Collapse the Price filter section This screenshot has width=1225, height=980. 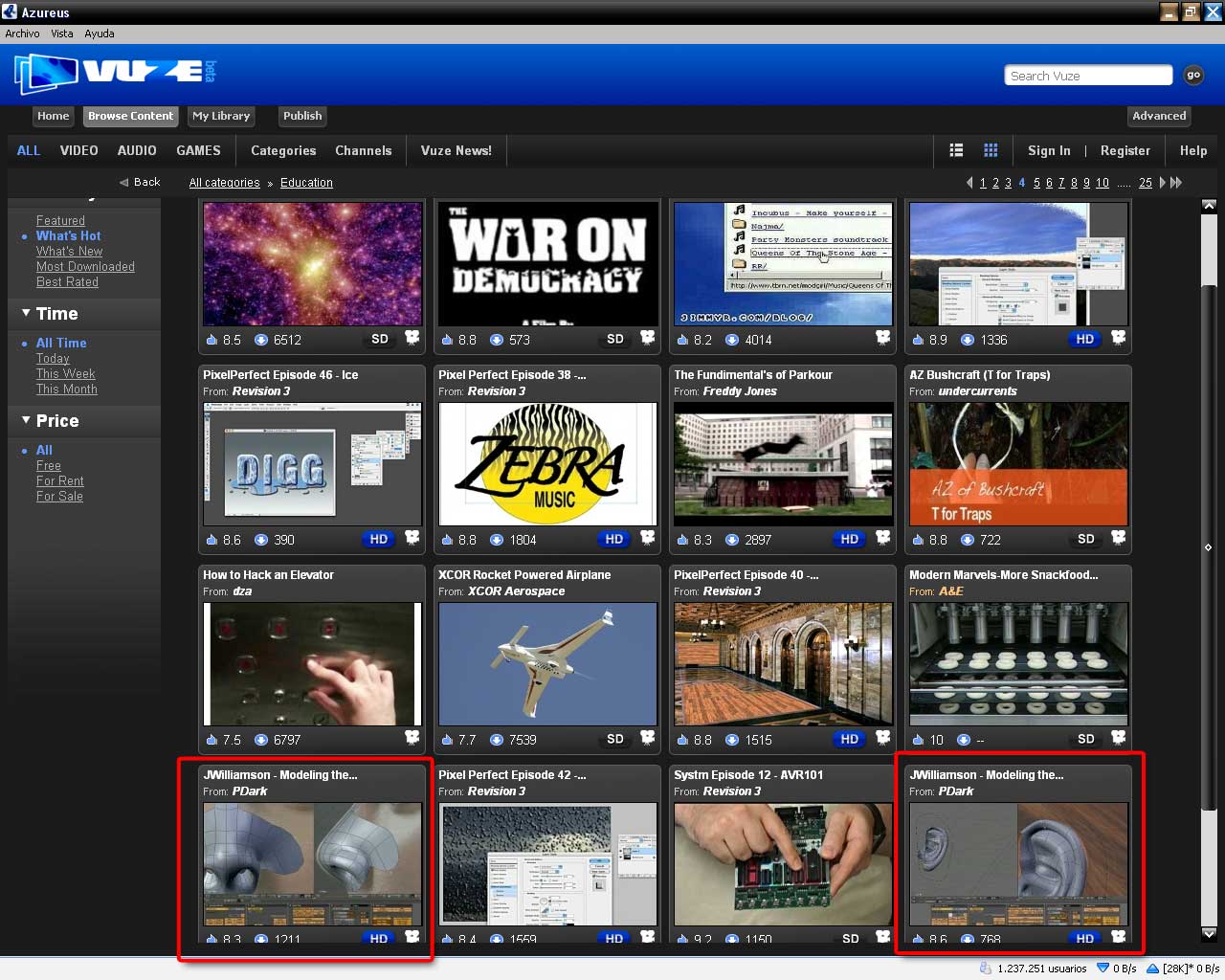[26, 420]
